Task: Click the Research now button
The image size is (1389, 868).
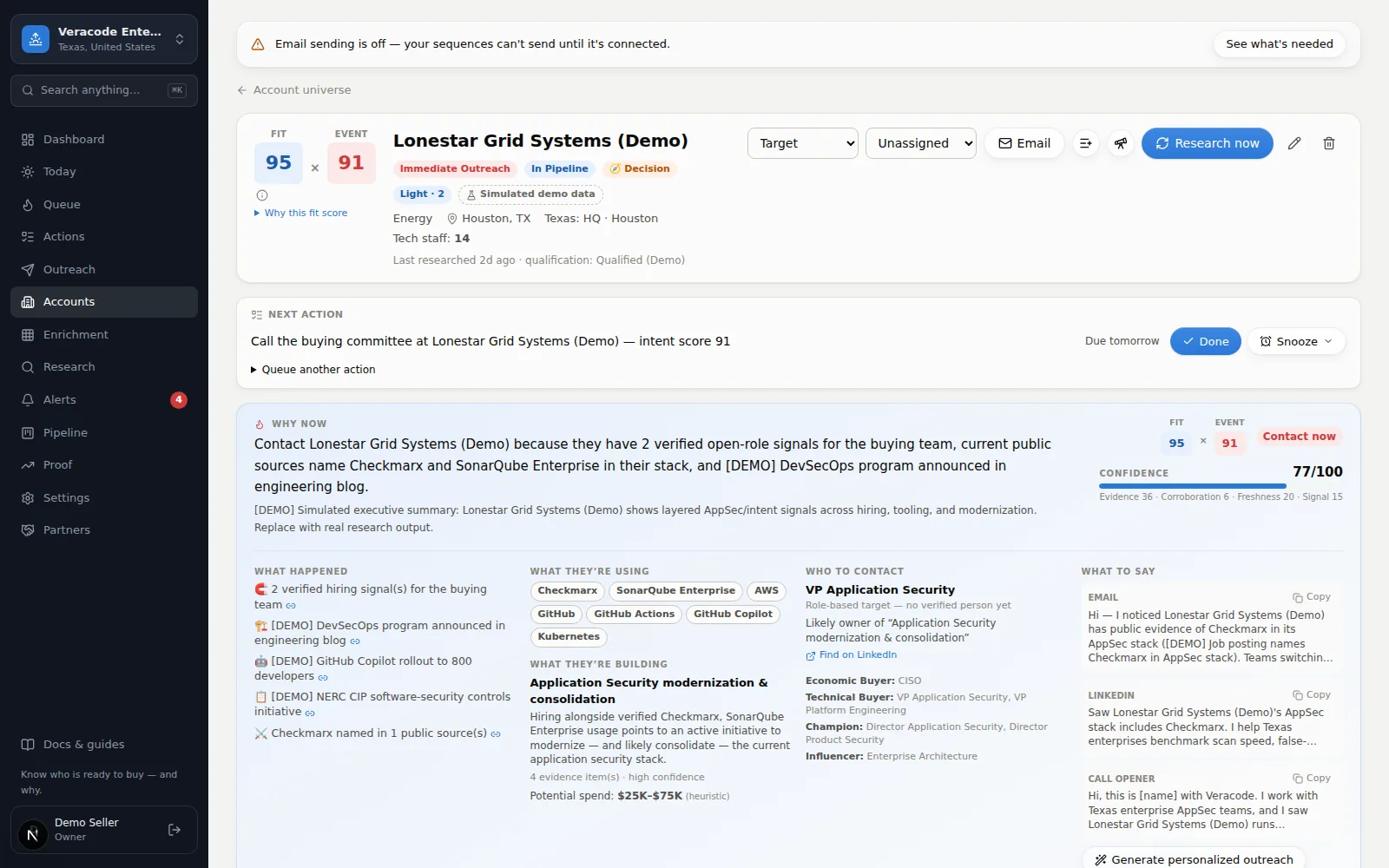Action: click(x=1208, y=143)
